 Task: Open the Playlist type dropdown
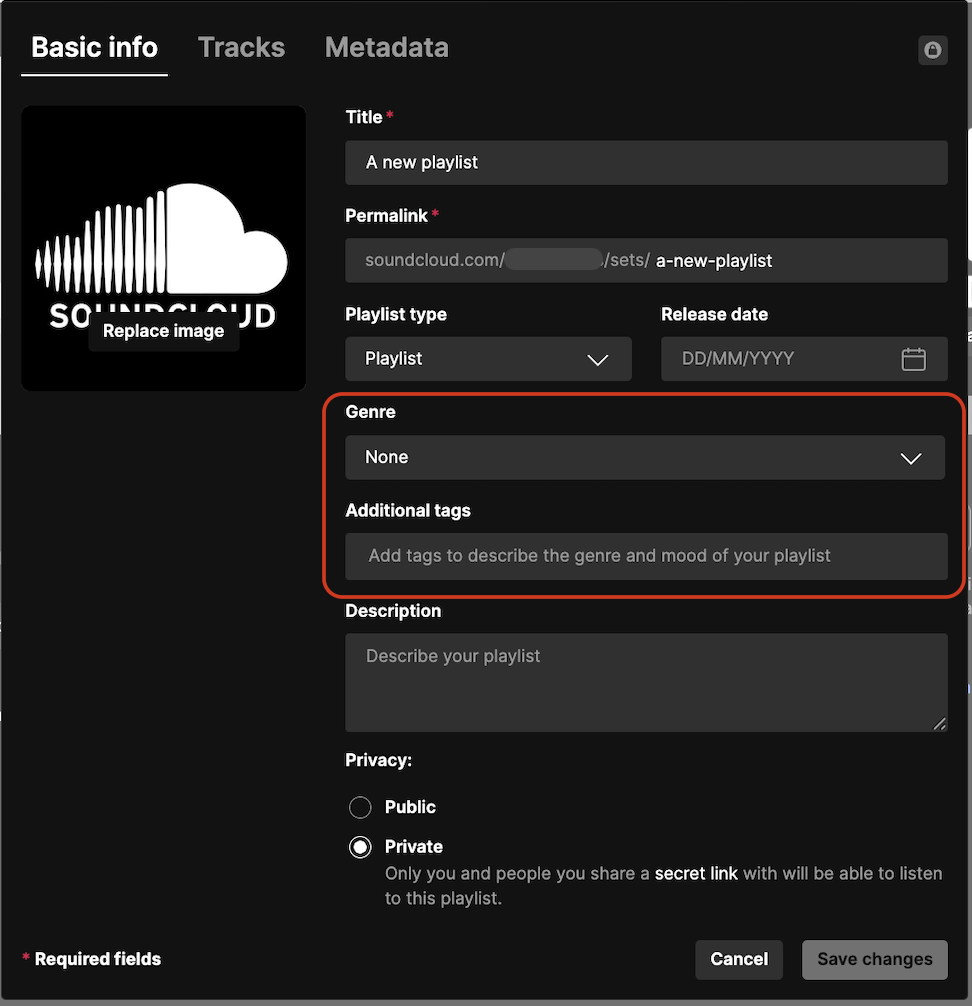tap(488, 359)
